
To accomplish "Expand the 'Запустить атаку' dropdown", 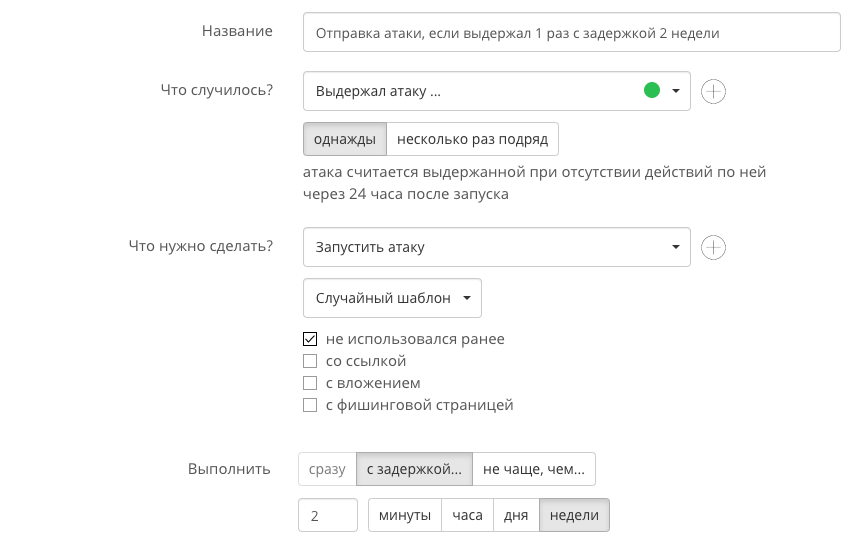I will [x=496, y=248].
